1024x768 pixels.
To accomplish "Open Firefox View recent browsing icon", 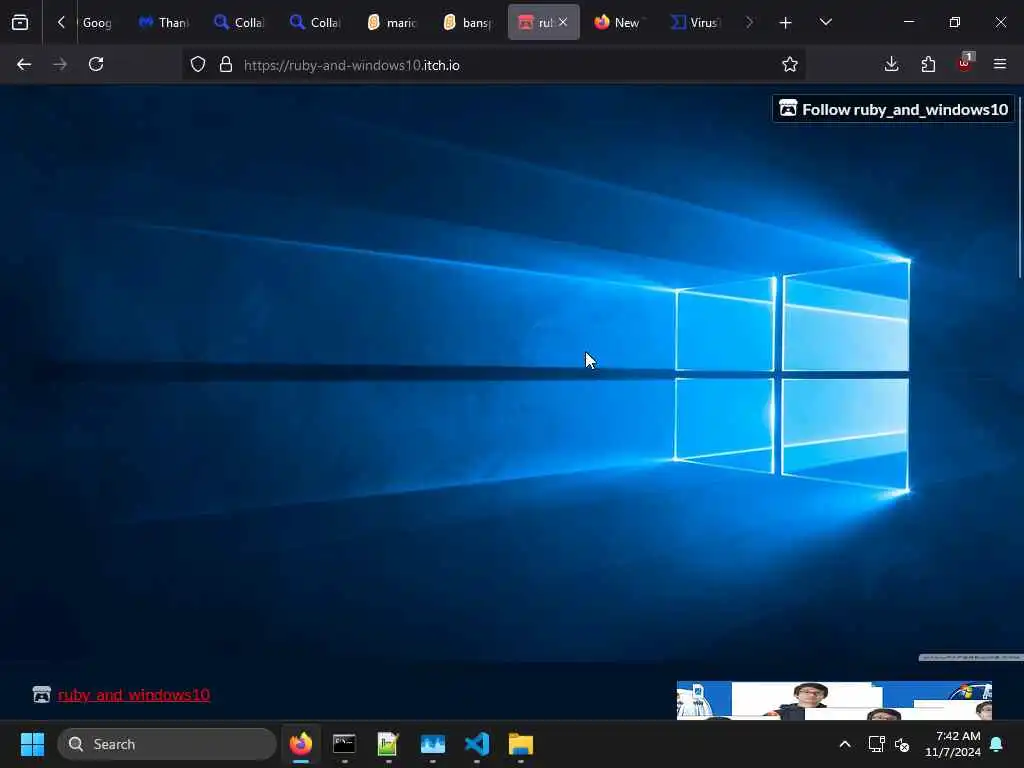I will click(x=20, y=23).
